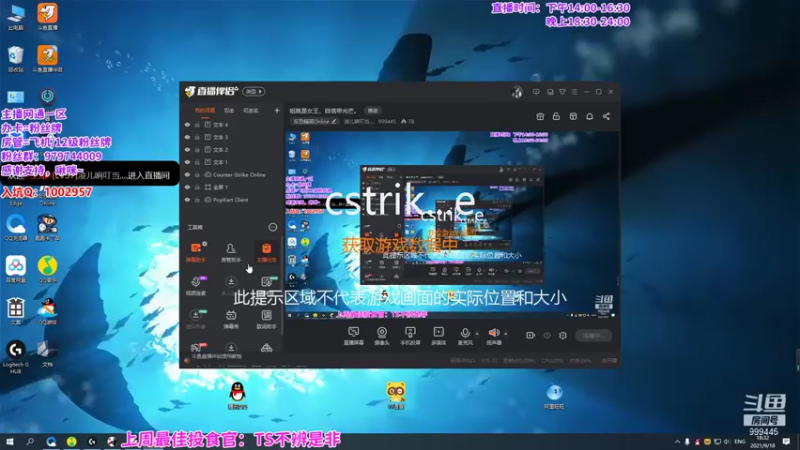Toggle lock on PopKart Client source
This screenshot has height=450, width=800.
pyautogui.click(x=197, y=200)
